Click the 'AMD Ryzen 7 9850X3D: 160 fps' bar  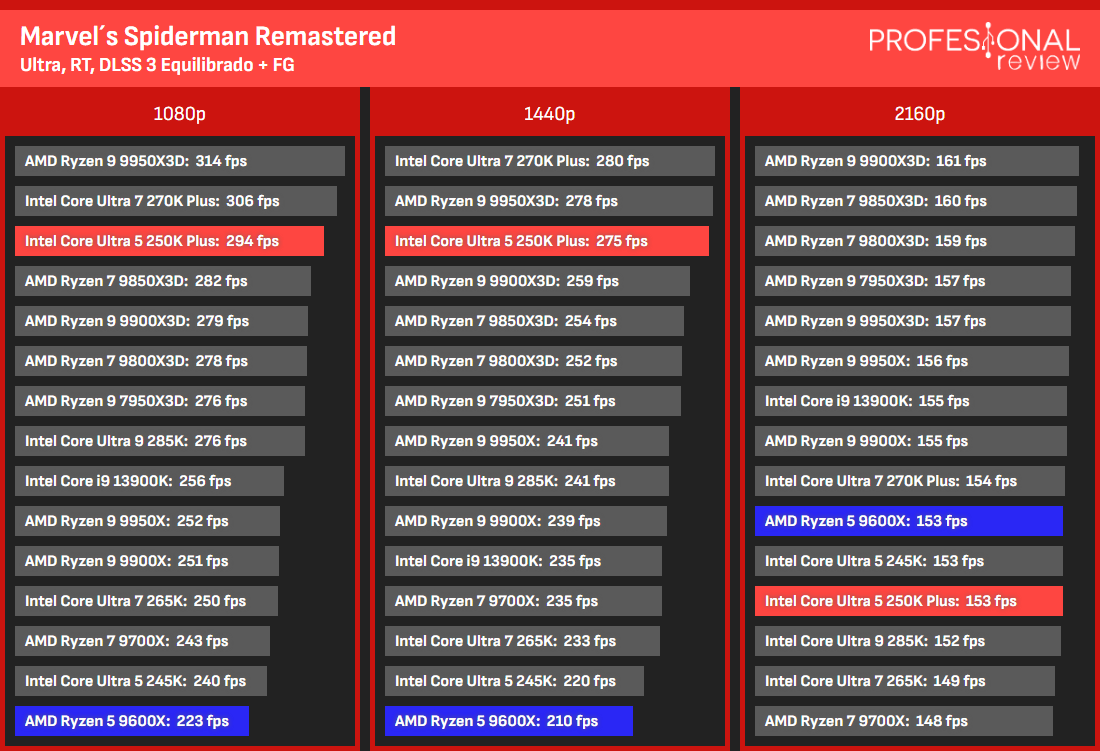[916, 201]
